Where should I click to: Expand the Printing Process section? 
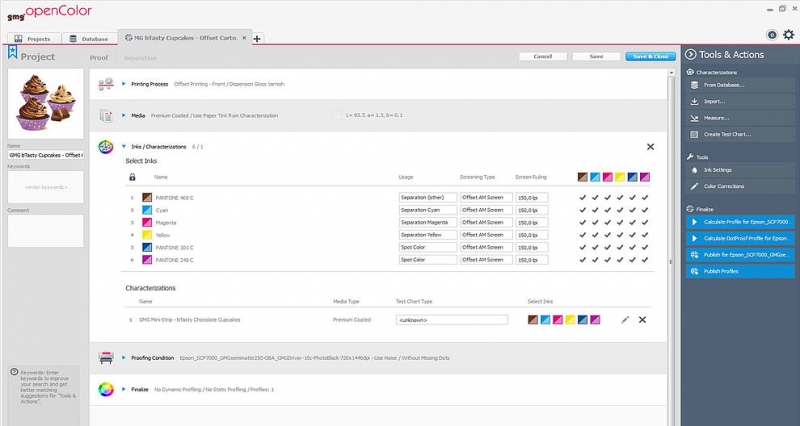click(x=123, y=84)
